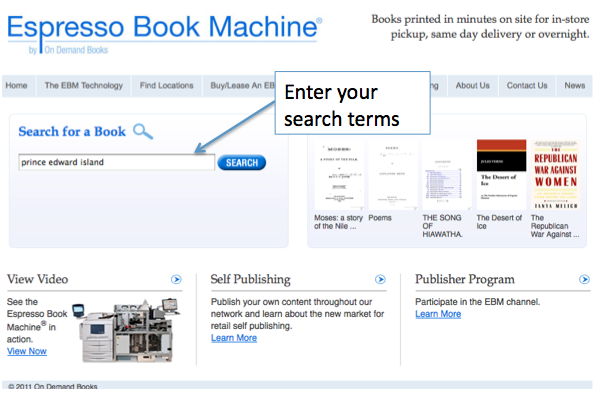Image resolution: width=602 pixels, height=396 pixels.
Task: Click the book search input field
Action: [116, 162]
